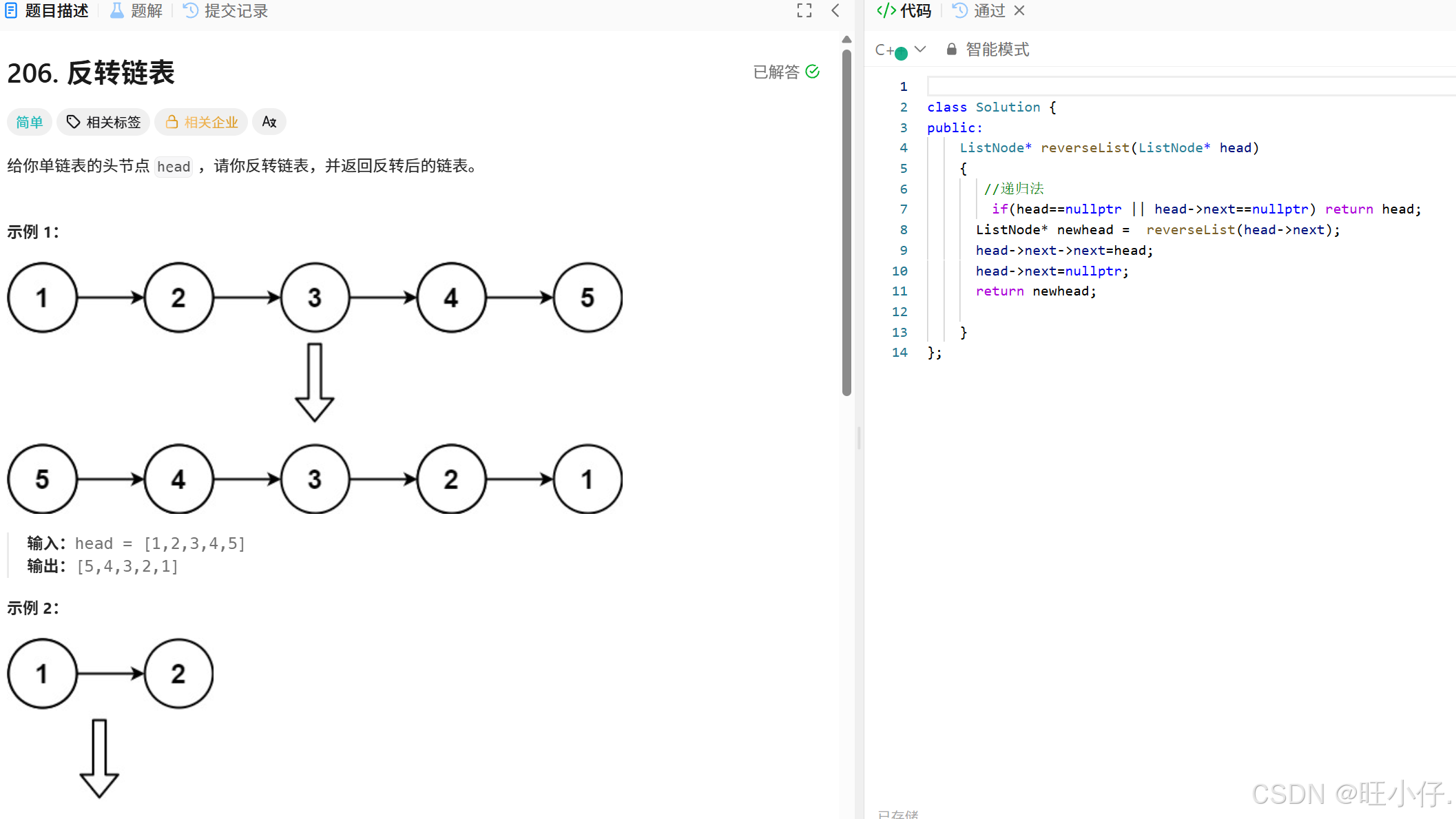Image resolution: width=1456 pixels, height=819 pixels.
Task: Close the 通过 tab
Action: click(x=1019, y=10)
